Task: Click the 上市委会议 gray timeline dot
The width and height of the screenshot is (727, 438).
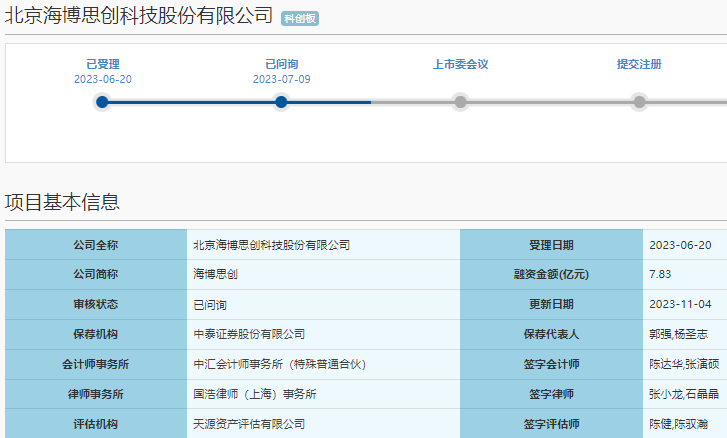Action: (460, 101)
